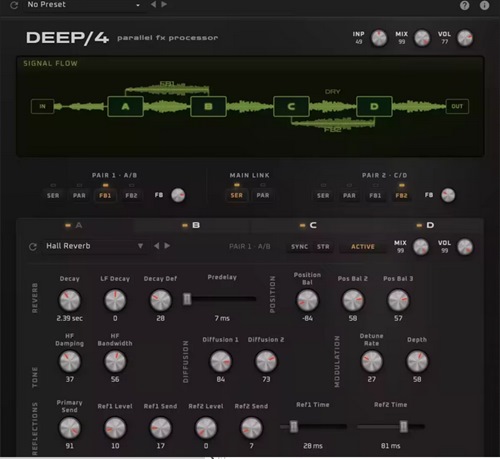Set Pair 2 C/D to PAR
The width and height of the screenshot is (500, 459).
(349, 195)
